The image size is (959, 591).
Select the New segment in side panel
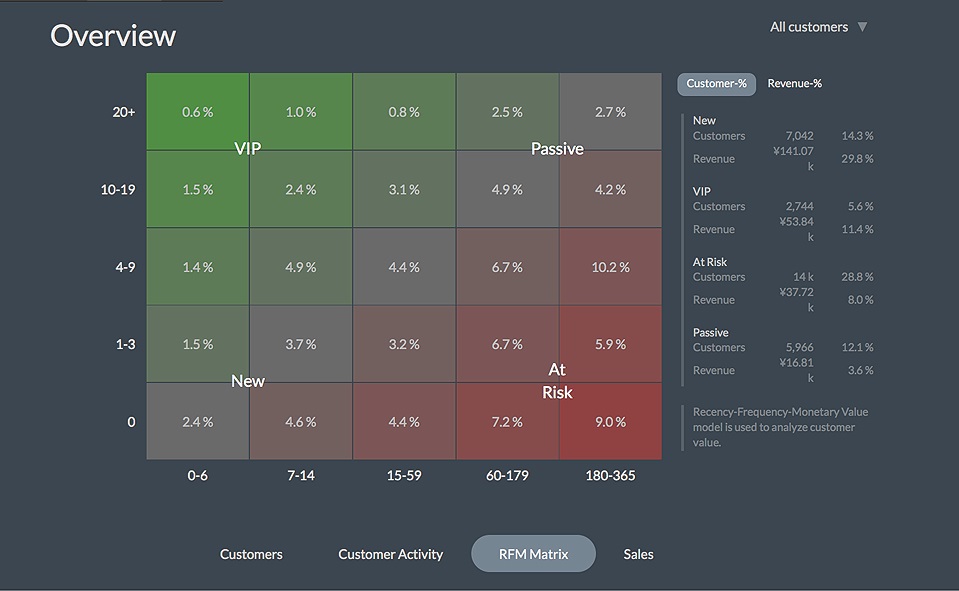[704, 121]
